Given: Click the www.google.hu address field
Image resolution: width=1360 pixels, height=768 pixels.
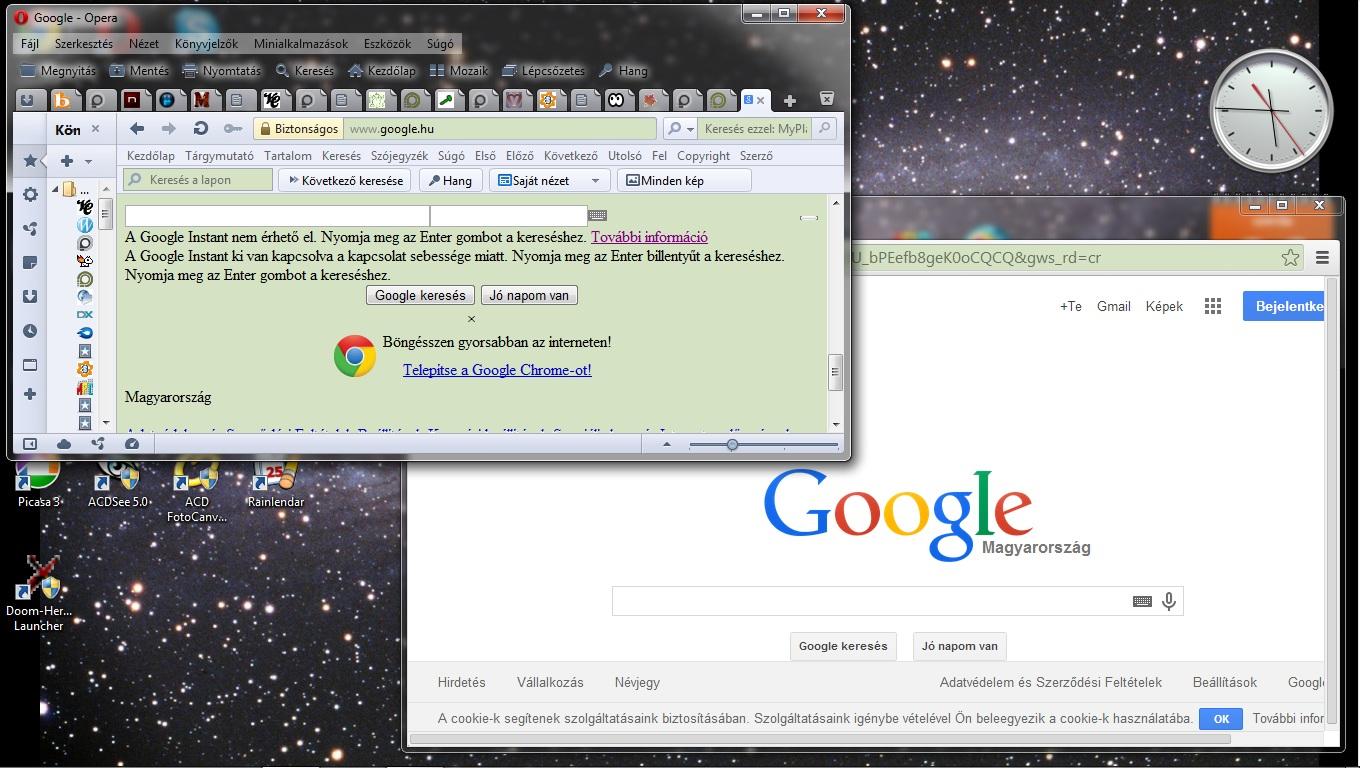Looking at the screenshot, I should coord(499,128).
